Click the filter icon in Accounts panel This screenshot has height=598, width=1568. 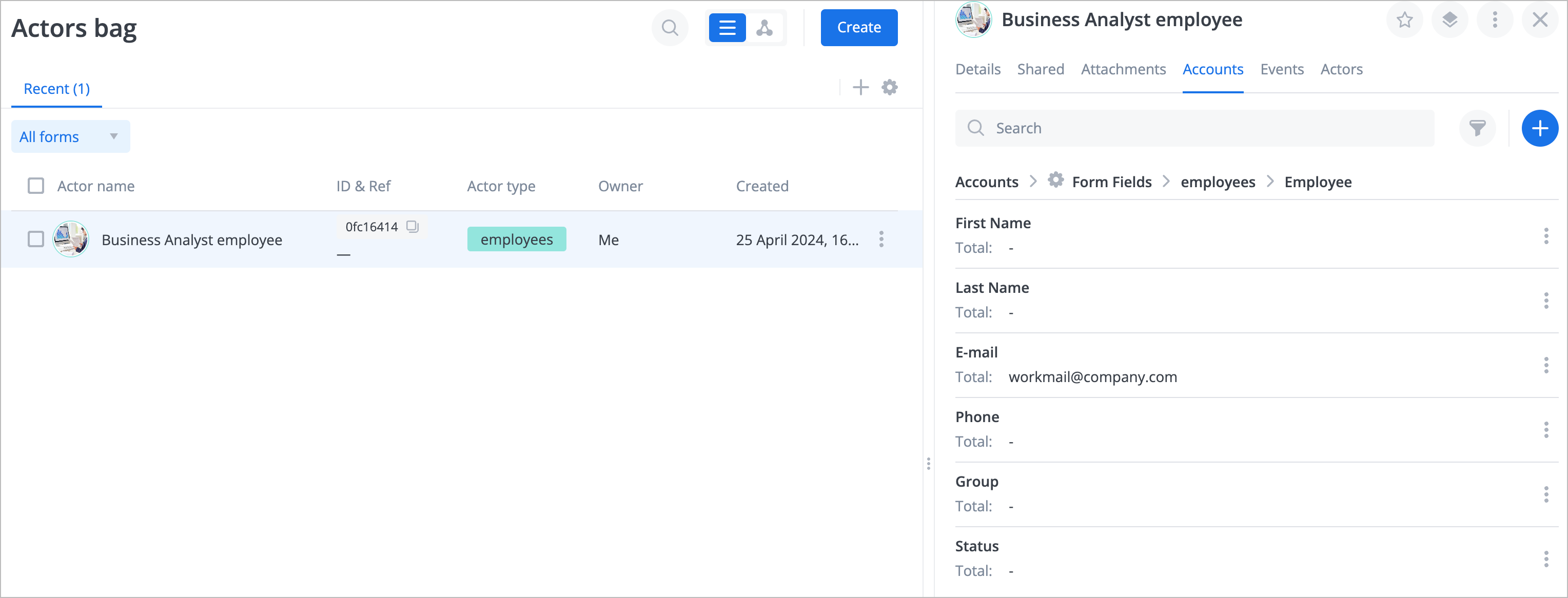(x=1478, y=128)
